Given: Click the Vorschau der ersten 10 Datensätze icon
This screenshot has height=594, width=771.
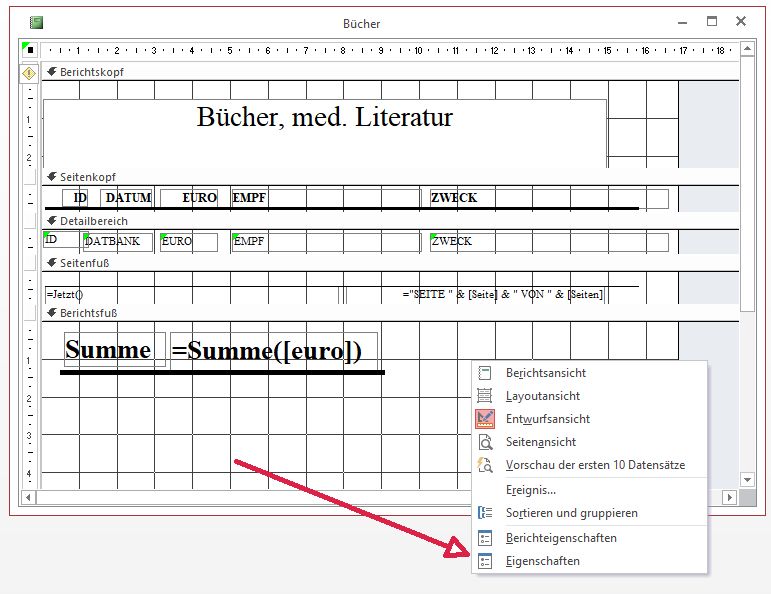Looking at the screenshot, I should pos(485,465).
